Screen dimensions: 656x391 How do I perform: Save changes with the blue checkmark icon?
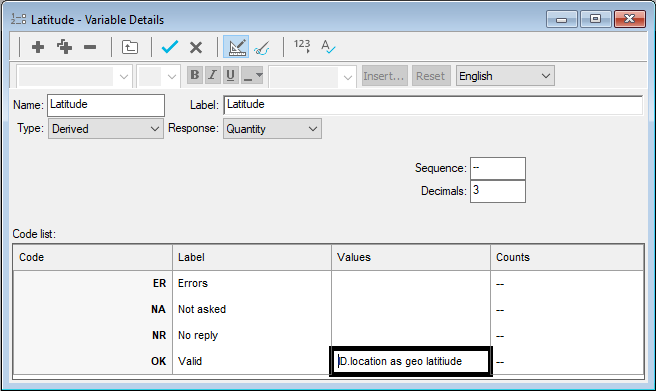point(170,47)
